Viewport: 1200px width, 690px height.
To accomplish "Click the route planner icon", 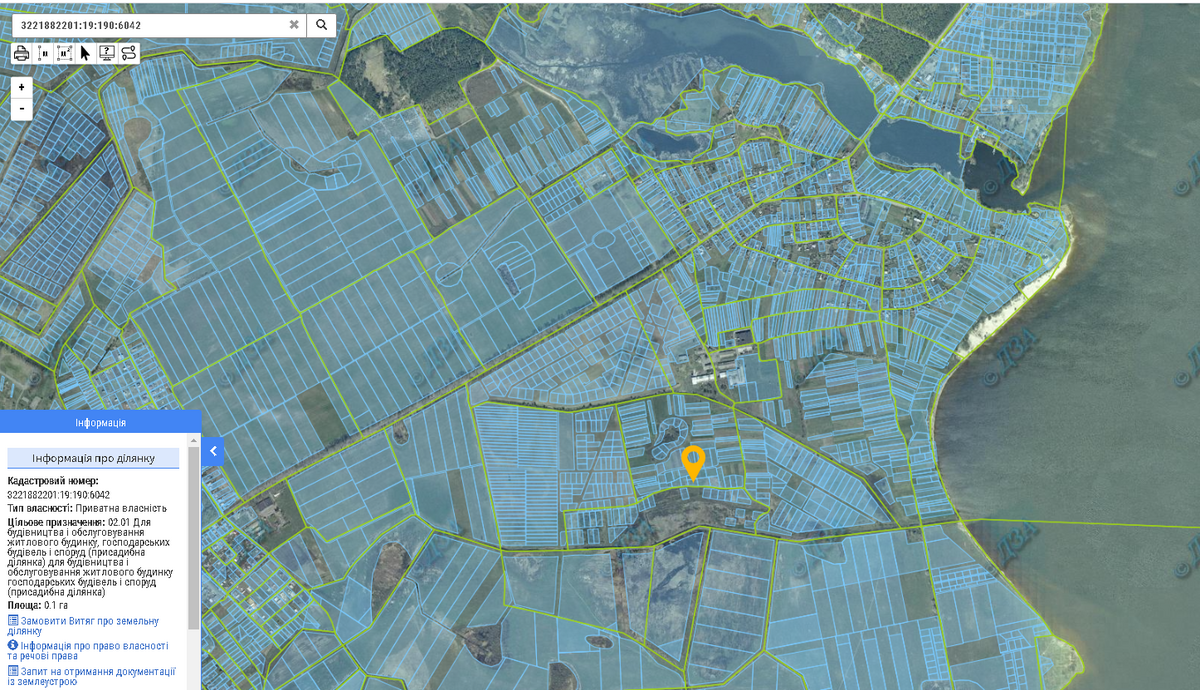I will click(129, 53).
